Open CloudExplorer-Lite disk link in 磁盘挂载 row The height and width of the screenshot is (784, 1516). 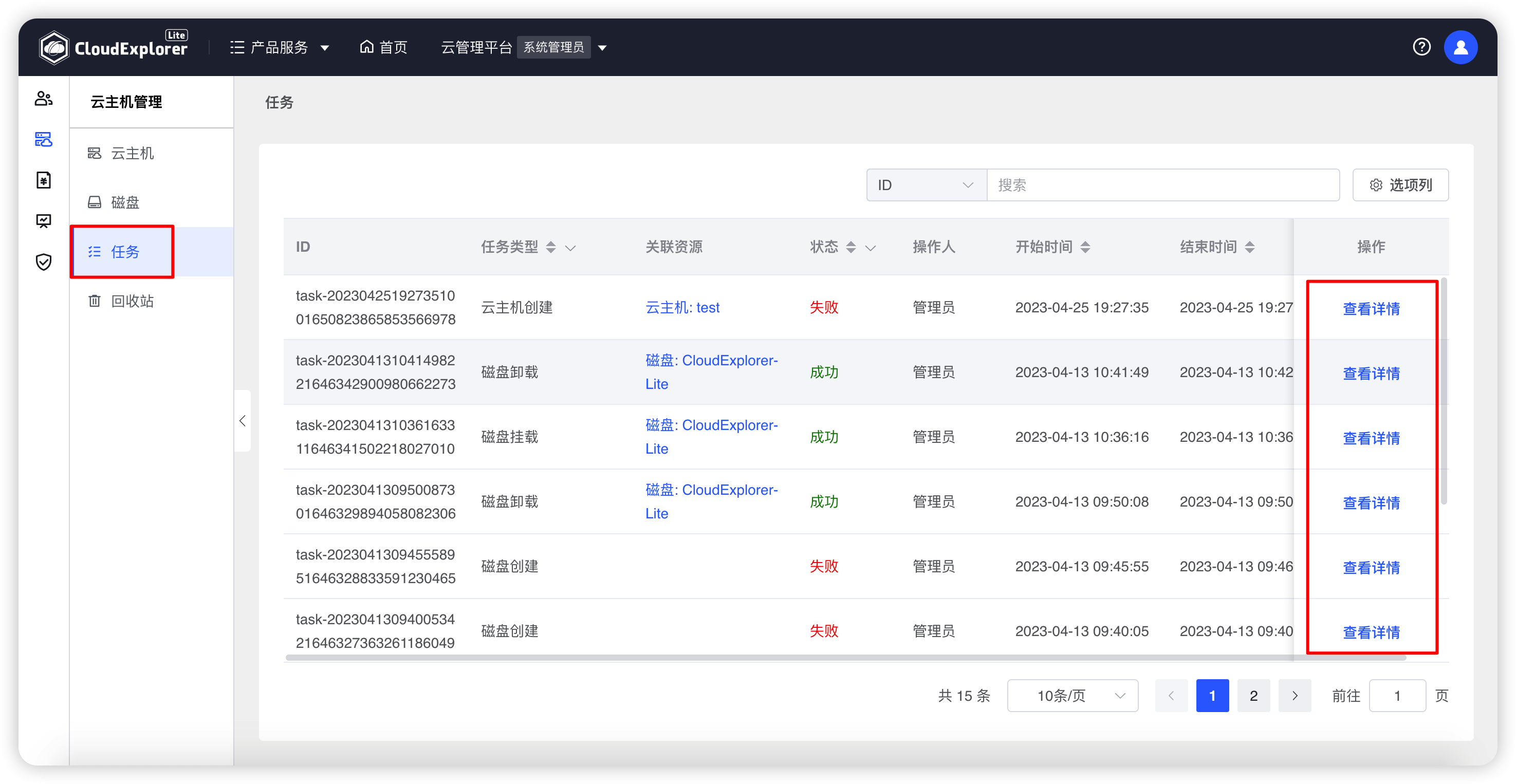[711, 437]
